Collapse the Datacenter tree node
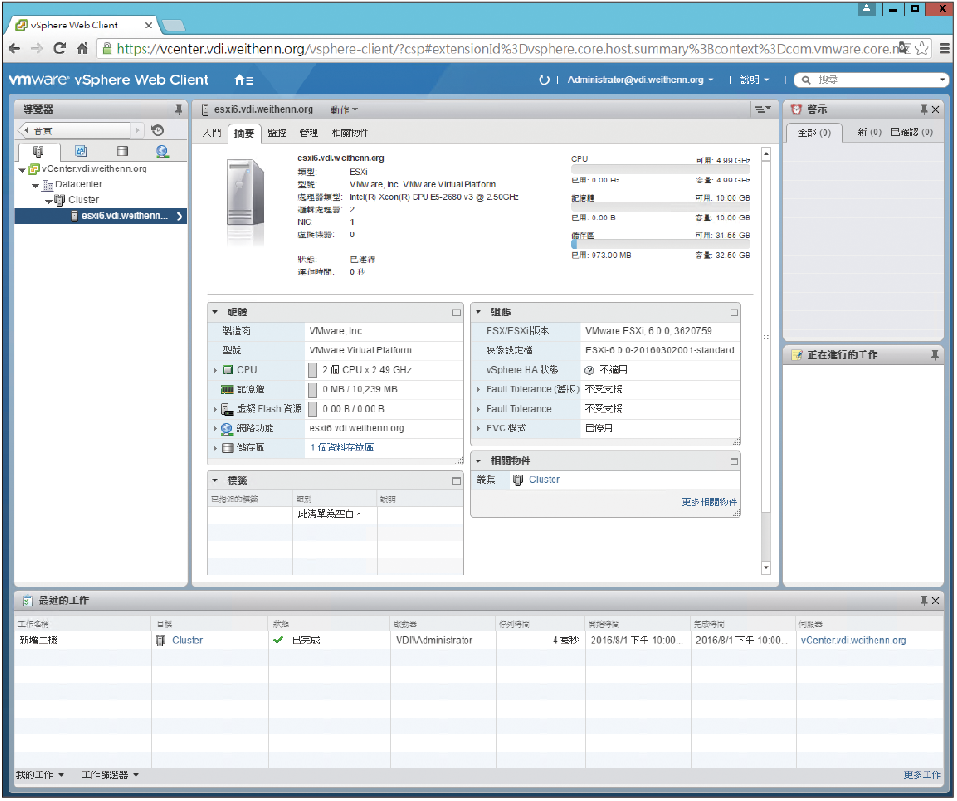This screenshot has width=957, height=801. click(35, 185)
